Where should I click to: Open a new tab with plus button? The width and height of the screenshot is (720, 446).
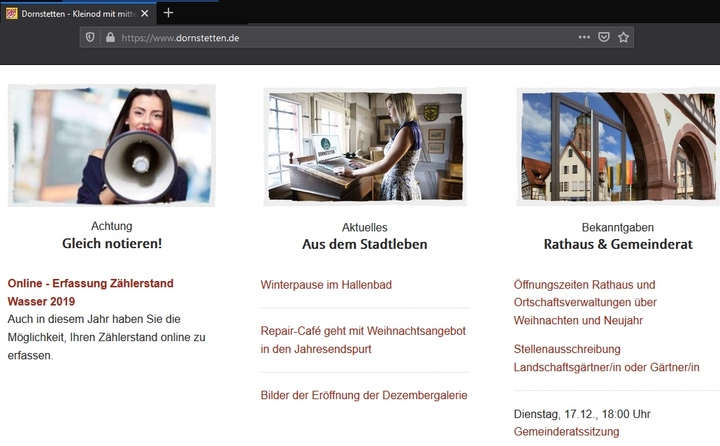(x=168, y=13)
